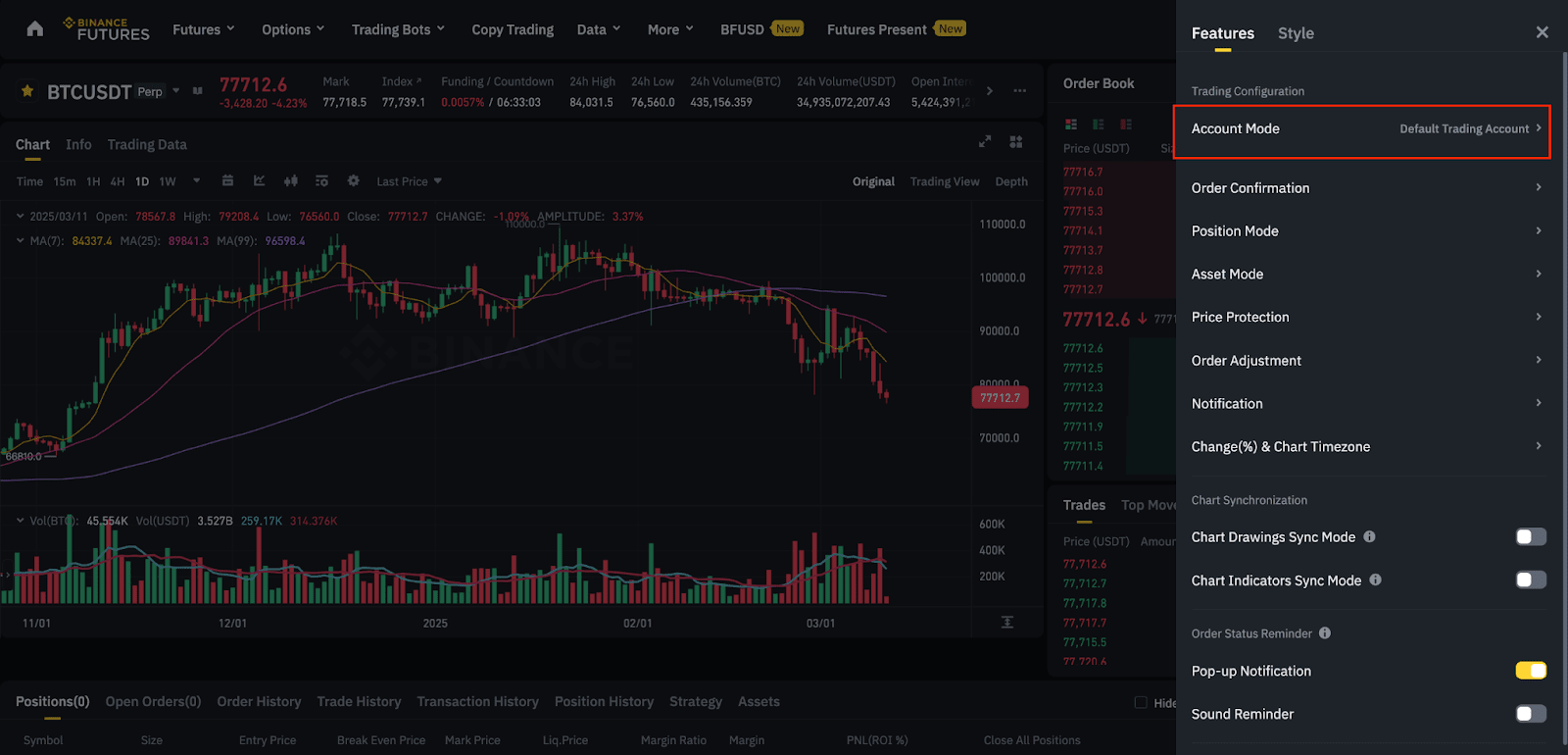Open Change(%) & Chart Timezone settings
This screenshot has height=755, width=1568.
click(x=1367, y=446)
